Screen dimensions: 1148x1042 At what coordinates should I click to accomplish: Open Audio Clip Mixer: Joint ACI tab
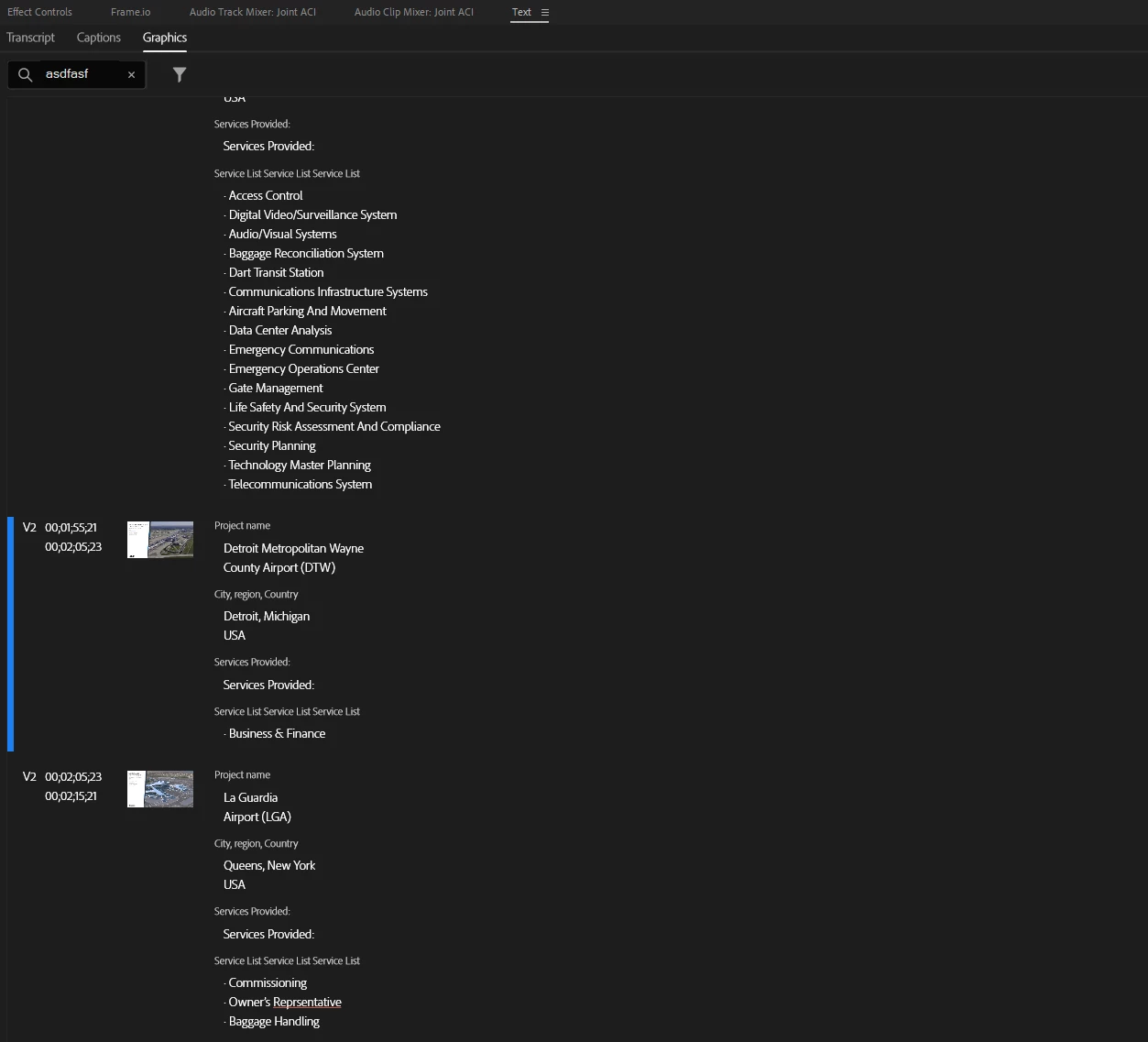point(414,12)
